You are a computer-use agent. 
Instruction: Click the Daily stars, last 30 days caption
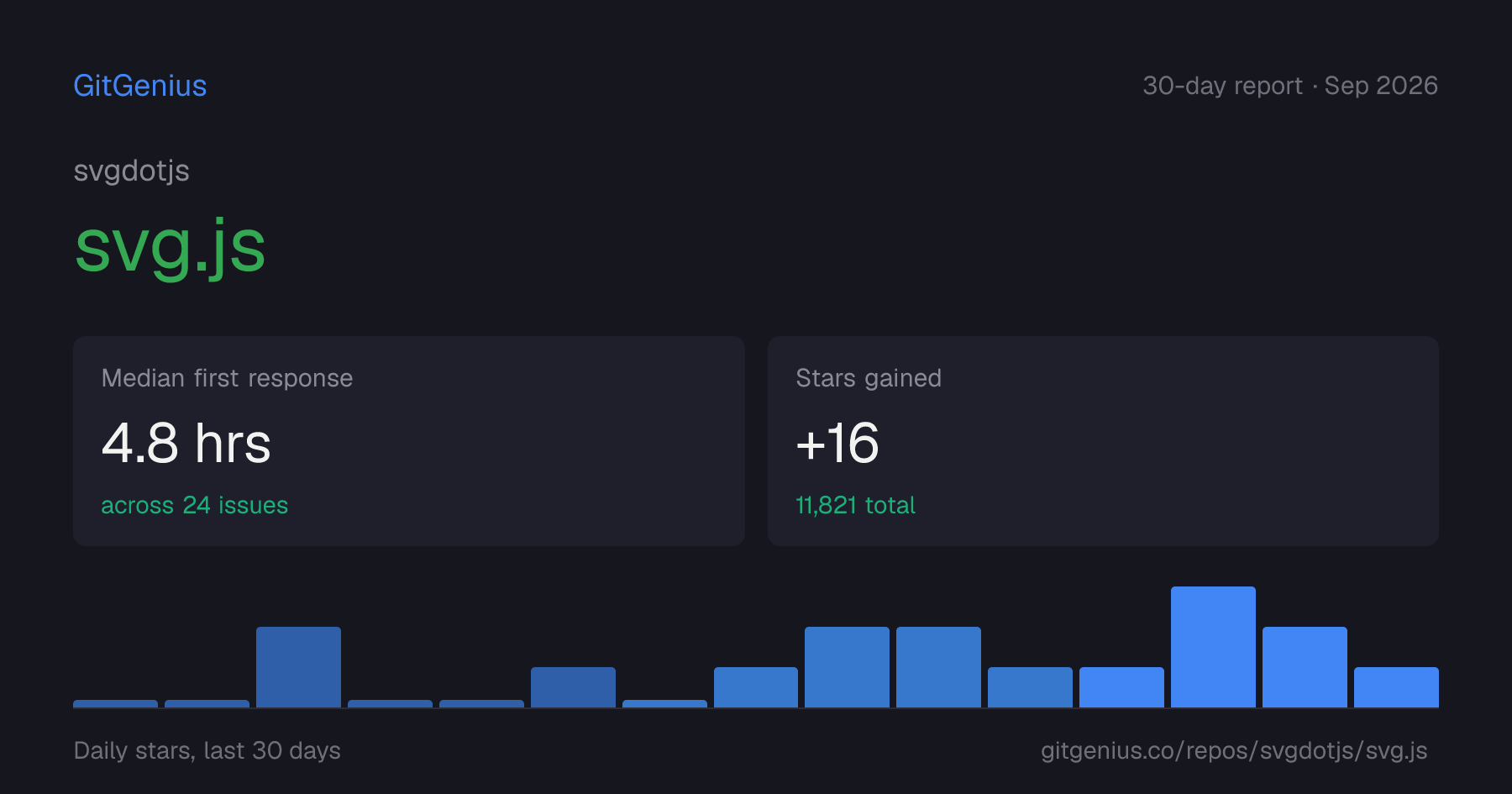pyautogui.click(x=207, y=750)
